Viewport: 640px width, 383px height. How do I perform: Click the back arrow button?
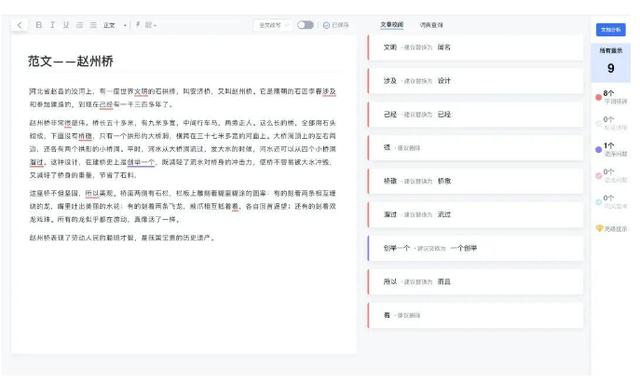point(20,25)
